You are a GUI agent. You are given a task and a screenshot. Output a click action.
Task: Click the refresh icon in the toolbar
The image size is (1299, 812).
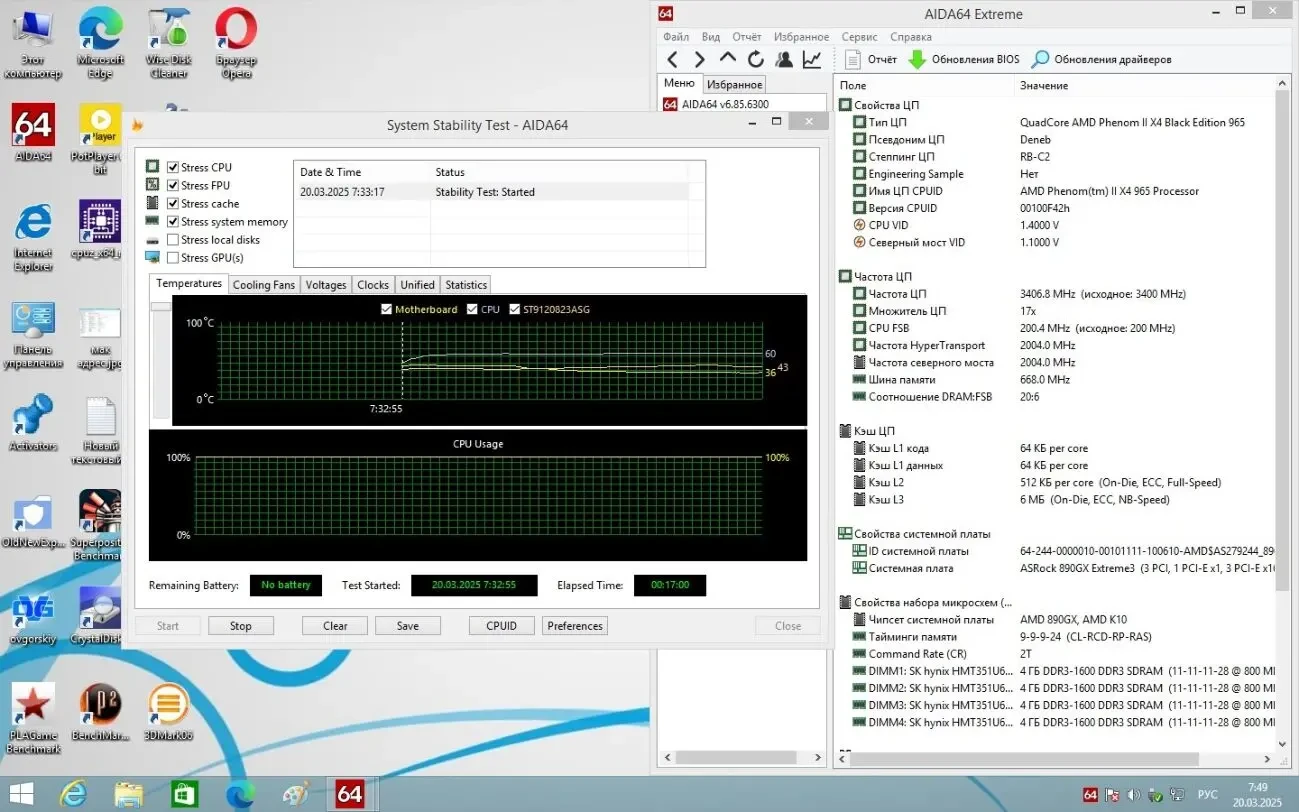[x=757, y=59]
